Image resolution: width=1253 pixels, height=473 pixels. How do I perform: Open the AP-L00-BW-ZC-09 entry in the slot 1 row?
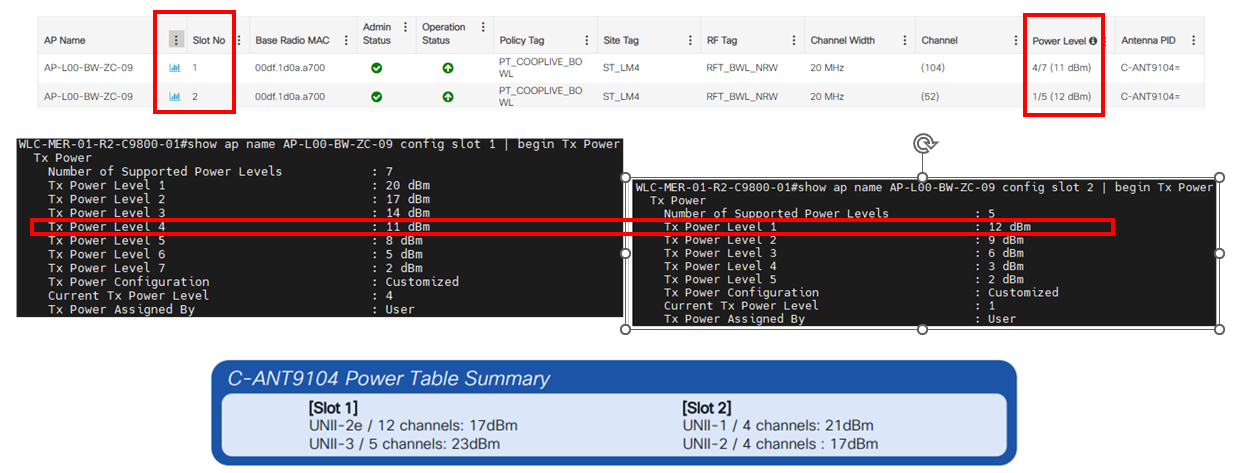pyautogui.click(x=88, y=68)
